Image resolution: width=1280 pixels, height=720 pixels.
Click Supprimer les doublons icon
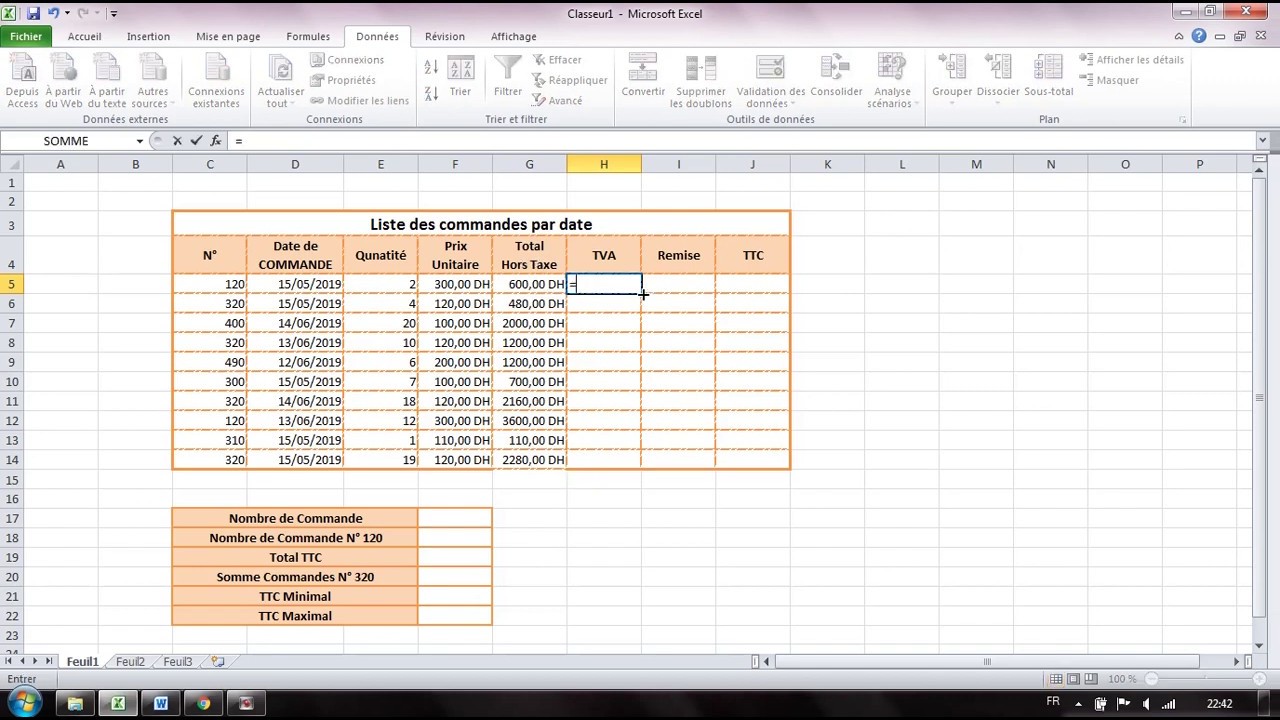[701, 81]
